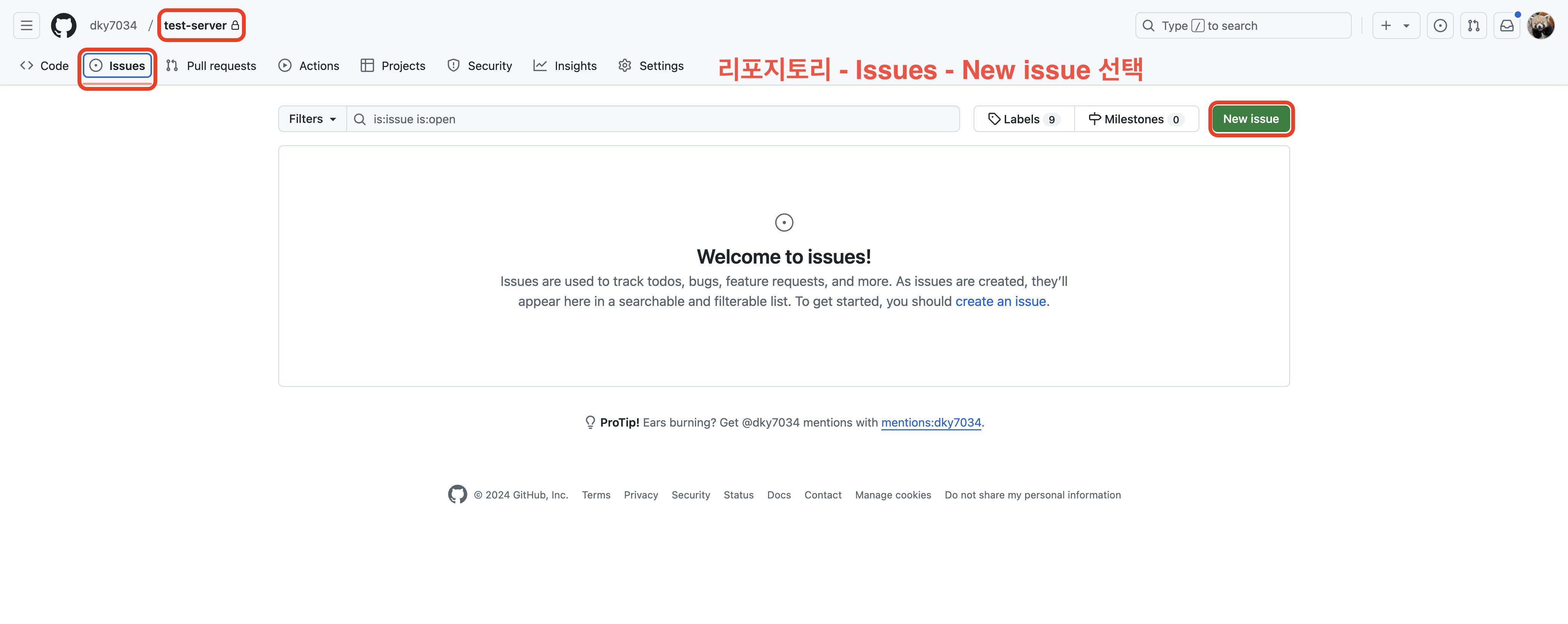
Task: Click the footer GitHub logo
Action: (457, 494)
